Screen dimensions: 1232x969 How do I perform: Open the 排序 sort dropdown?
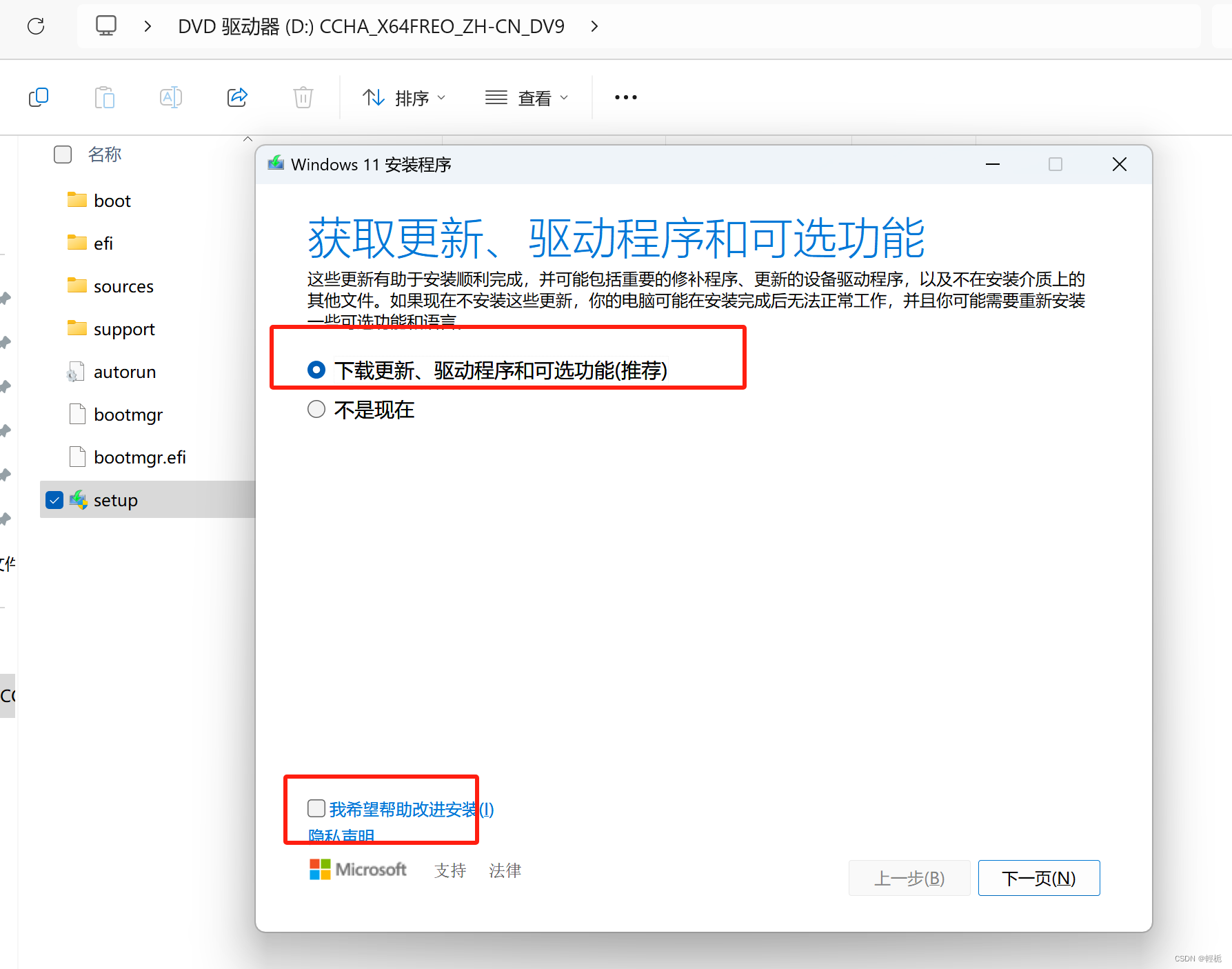404,97
